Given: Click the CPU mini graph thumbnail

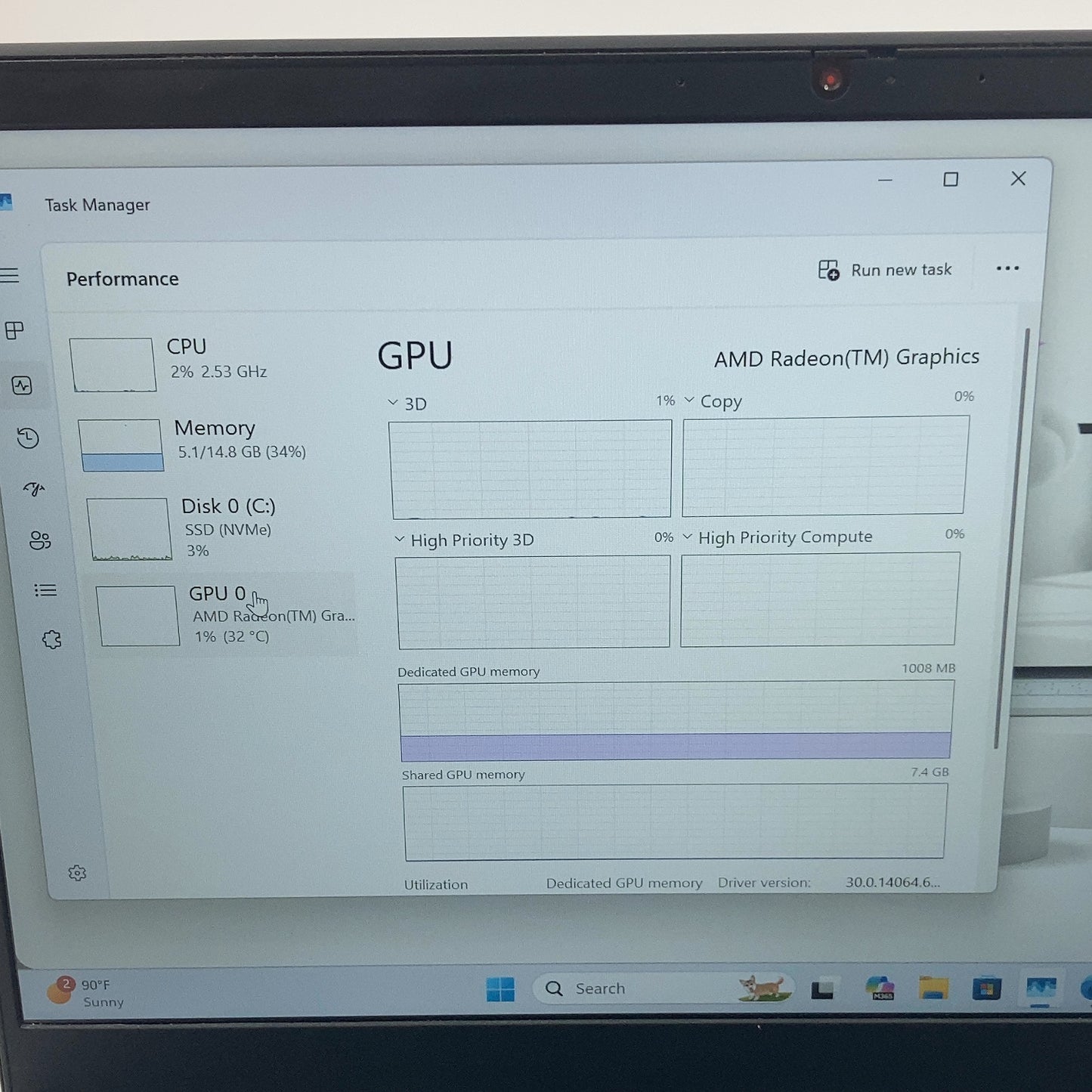Looking at the screenshot, I should tap(113, 364).
